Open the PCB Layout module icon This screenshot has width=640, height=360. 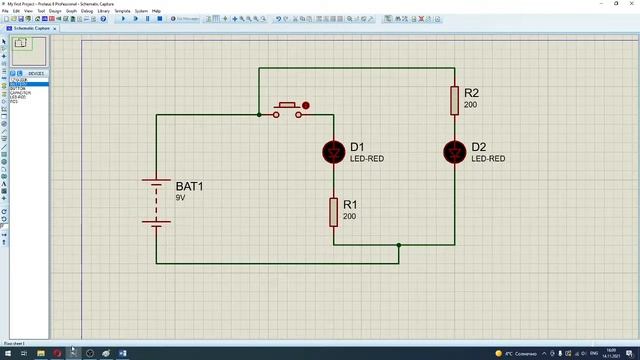(52, 19)
